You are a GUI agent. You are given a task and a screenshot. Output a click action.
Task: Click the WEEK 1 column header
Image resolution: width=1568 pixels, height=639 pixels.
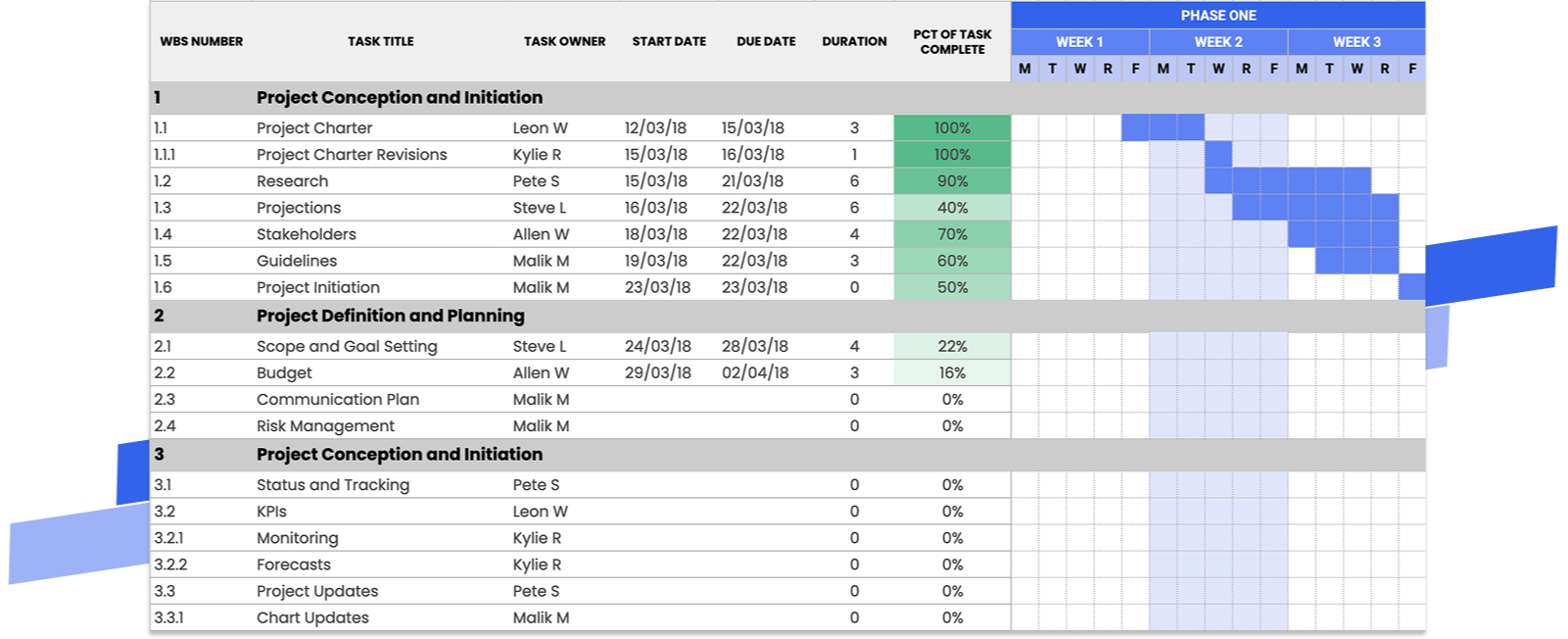[x=1079, y=42]
